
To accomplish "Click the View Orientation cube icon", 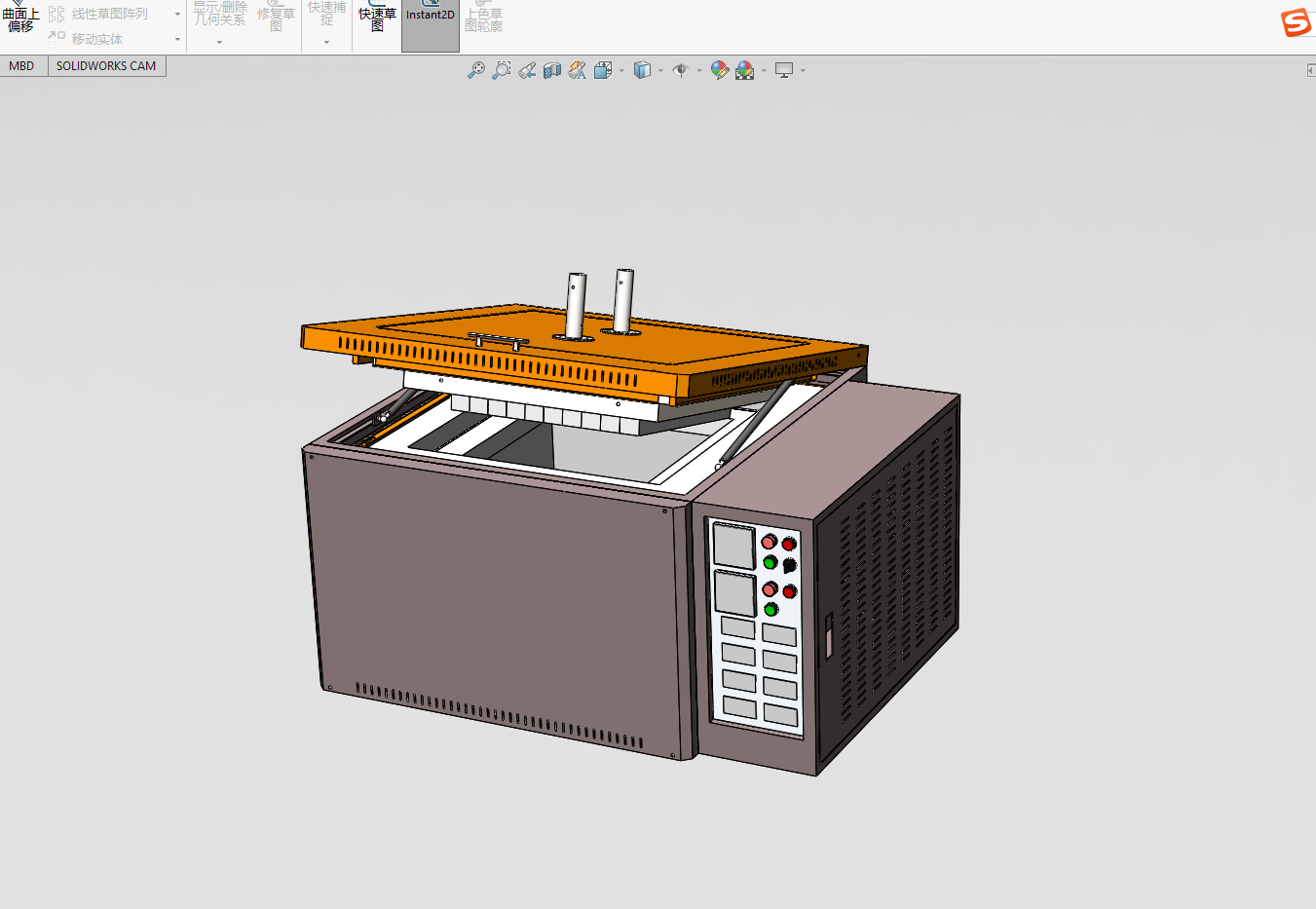I will pyautogui.click(x=603, y=70).
